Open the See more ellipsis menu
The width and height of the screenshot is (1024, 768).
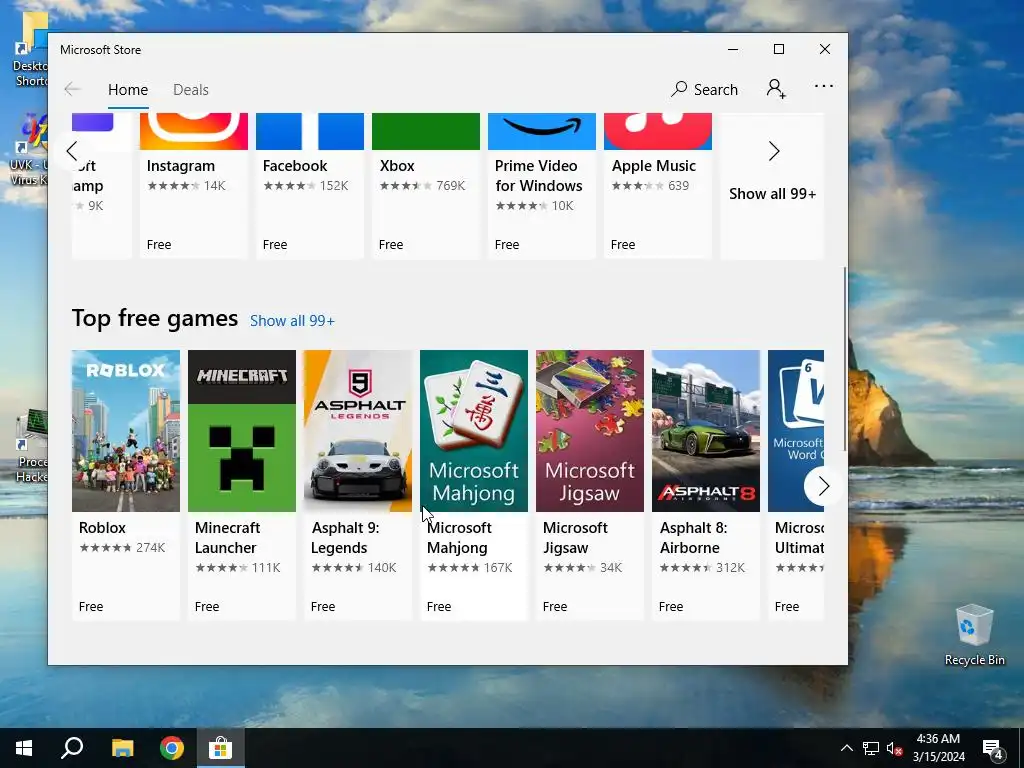(x=824, y=86)
